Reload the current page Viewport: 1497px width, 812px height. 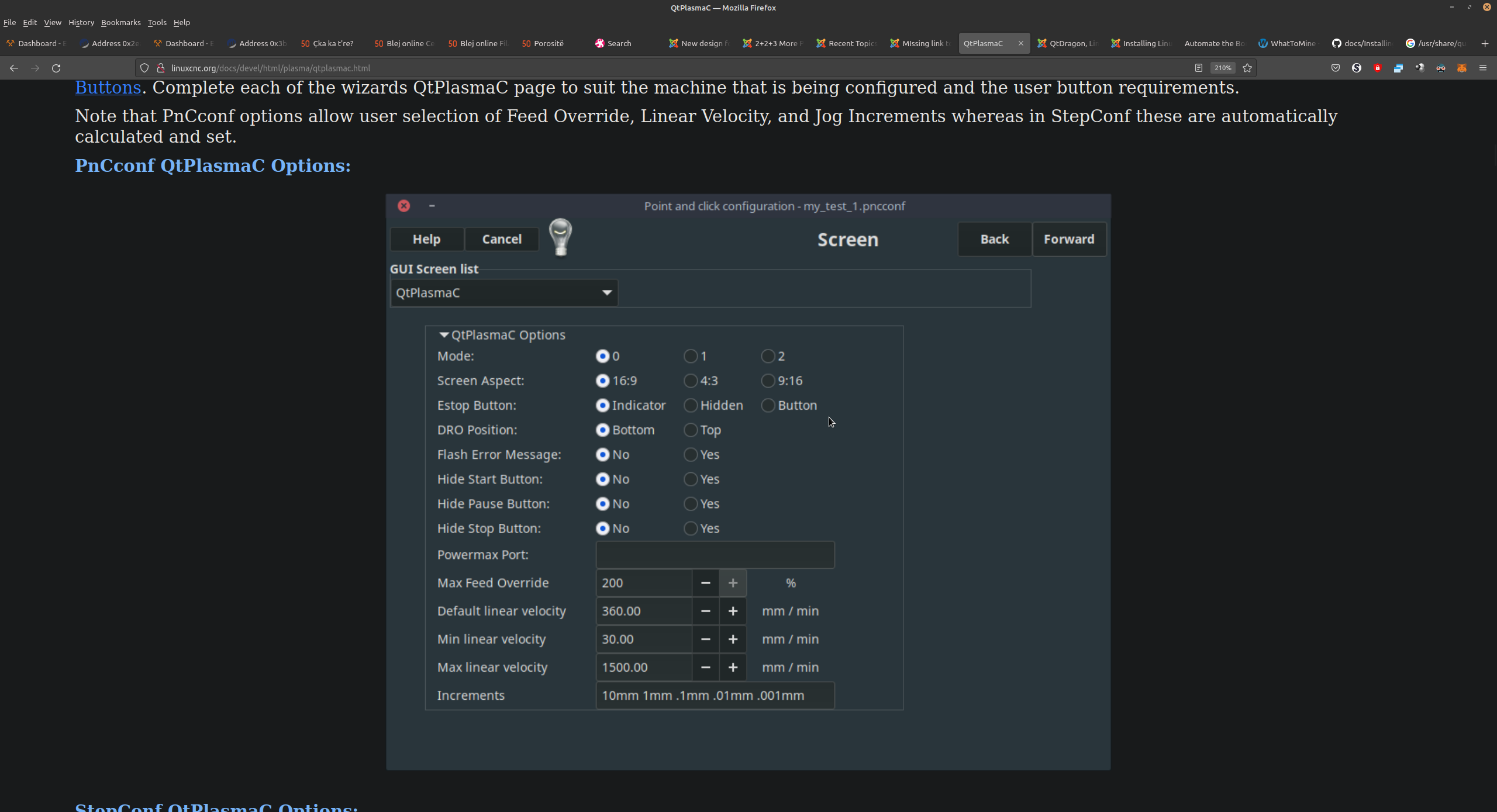click(x=56, y=68)
